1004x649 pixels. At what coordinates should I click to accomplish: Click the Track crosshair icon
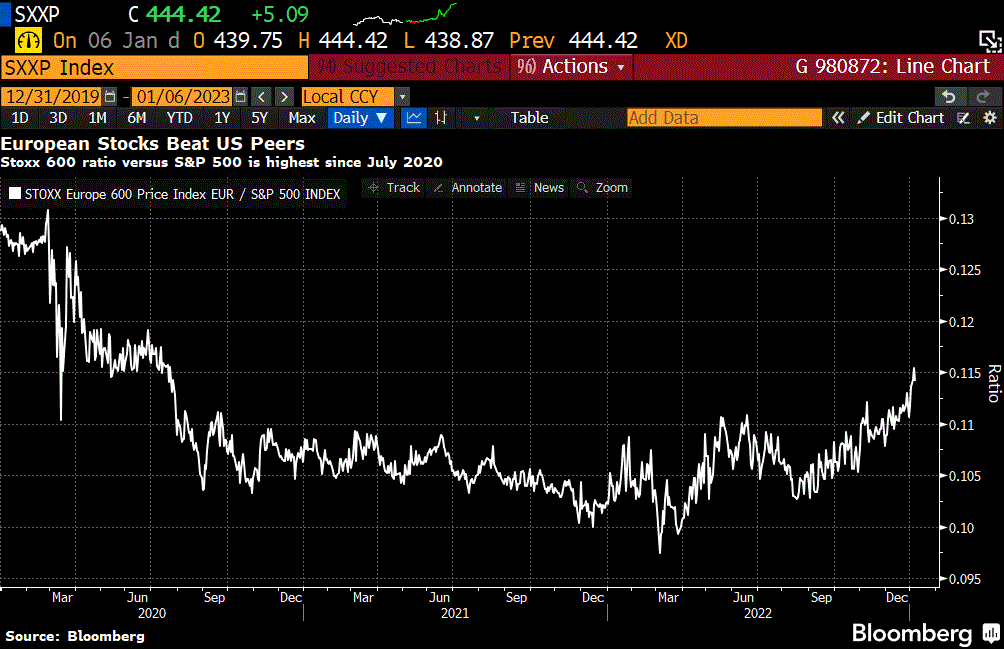click(x=374, y=188)
